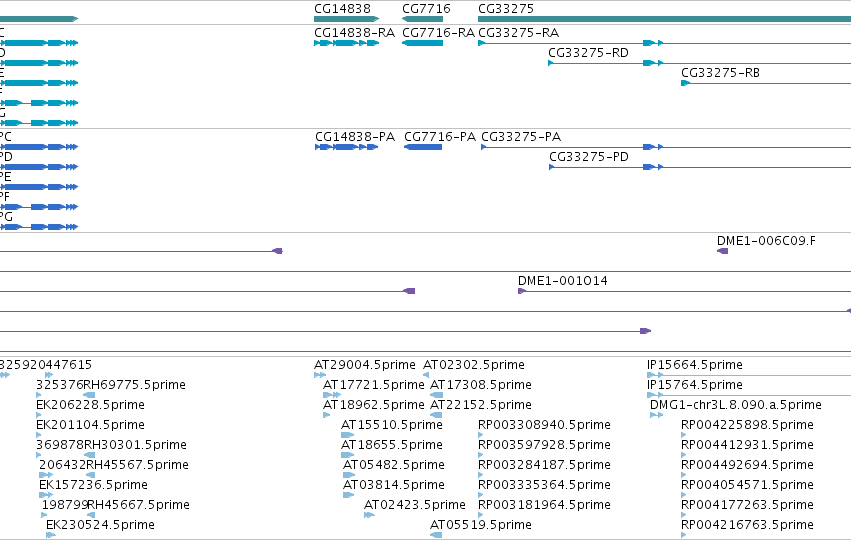Image resolution: width=851 pixels, height=540 pixels.
Task: Click the AT15510.5prime EST label
Action: 392,425
